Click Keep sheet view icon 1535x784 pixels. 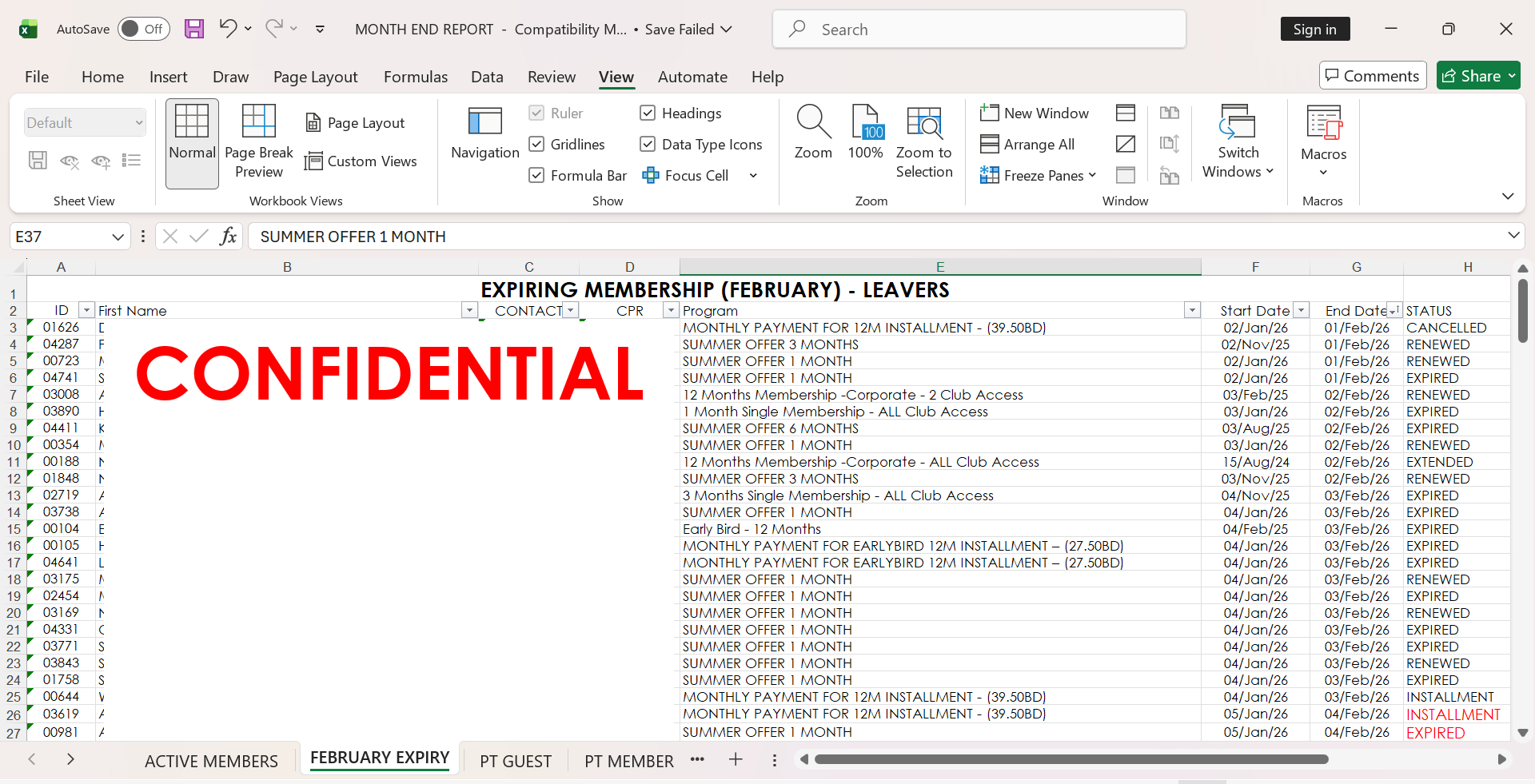(38, 161)
